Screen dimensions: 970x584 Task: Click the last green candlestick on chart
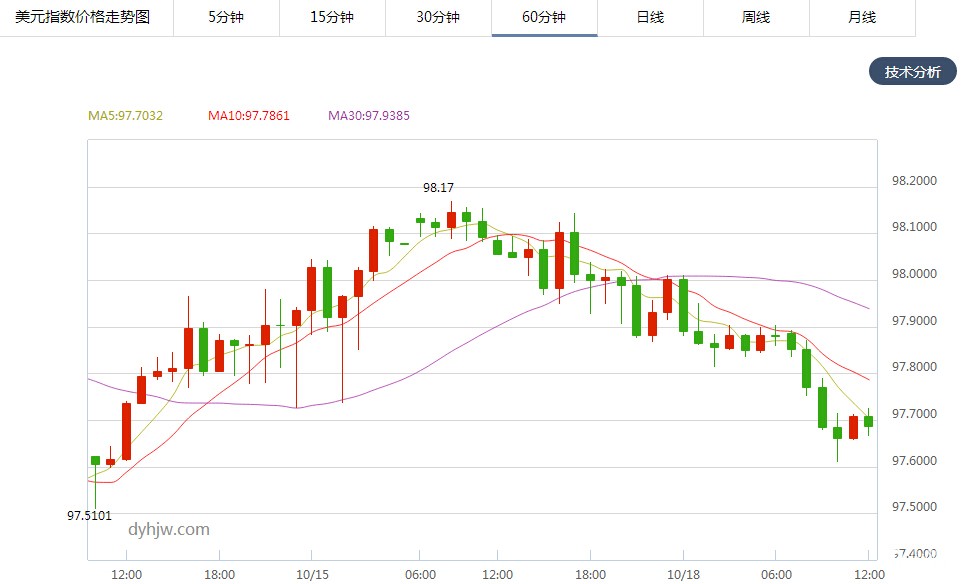point(868,422)
